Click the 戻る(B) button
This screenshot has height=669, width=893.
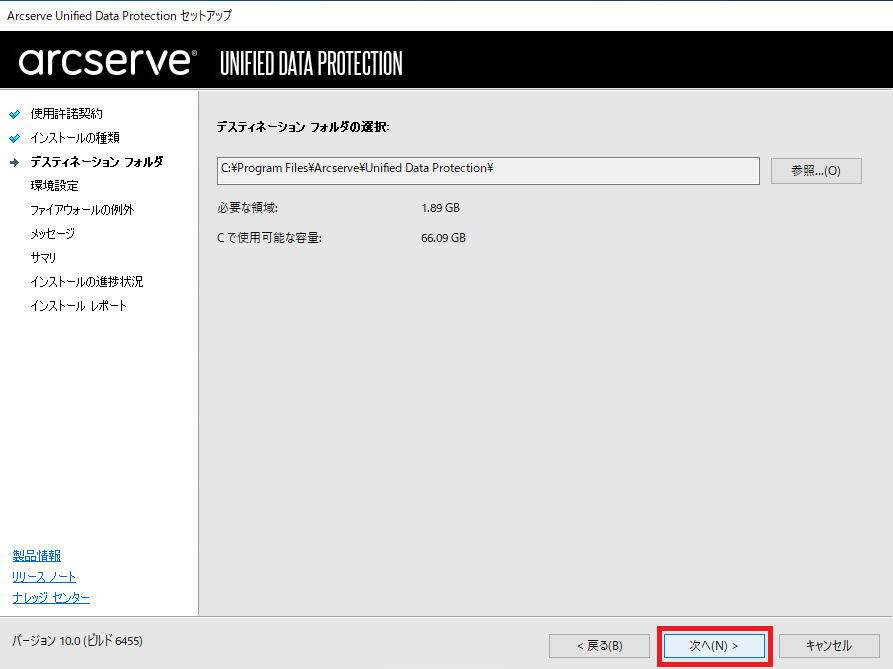click(599, 646)
